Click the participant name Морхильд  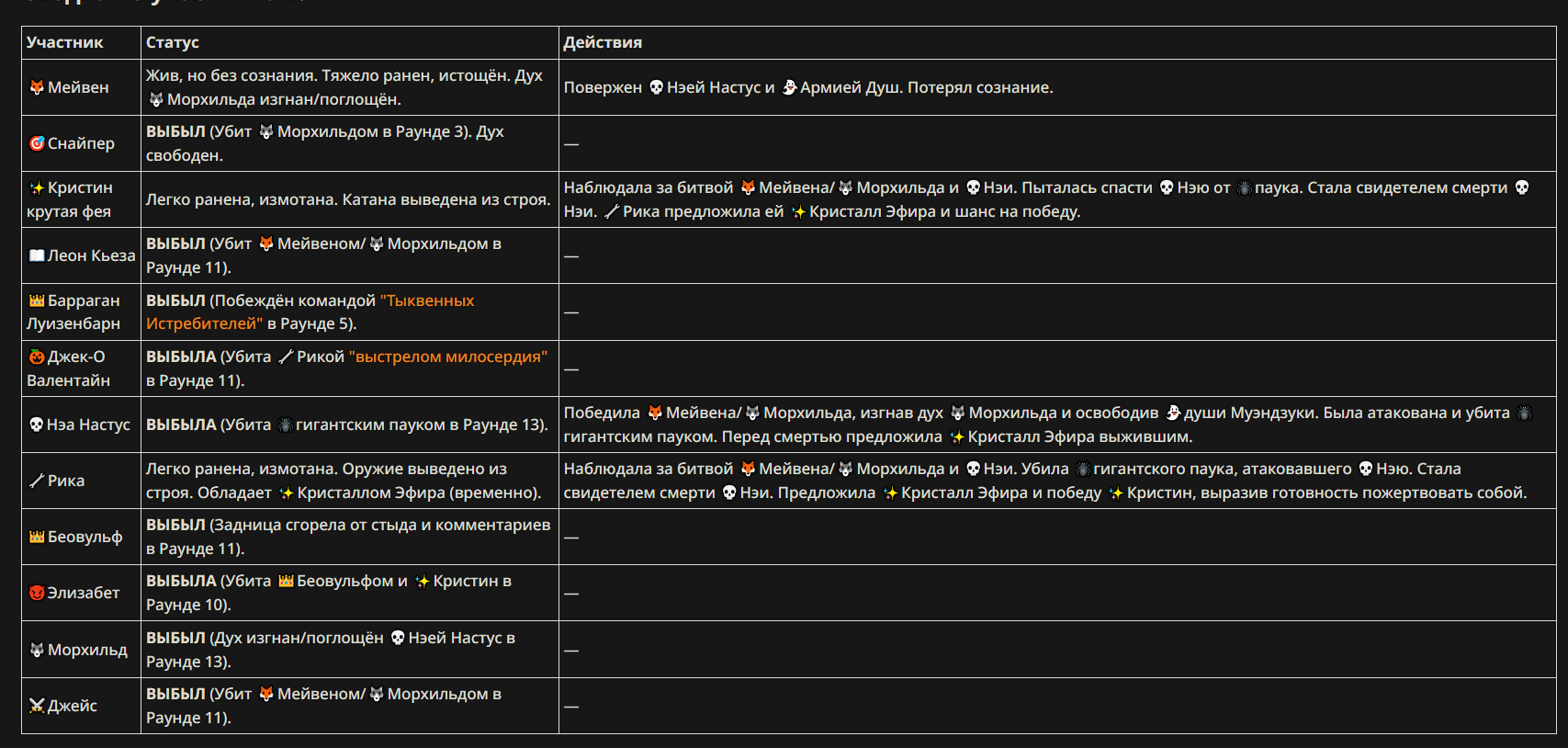(87, 650)
